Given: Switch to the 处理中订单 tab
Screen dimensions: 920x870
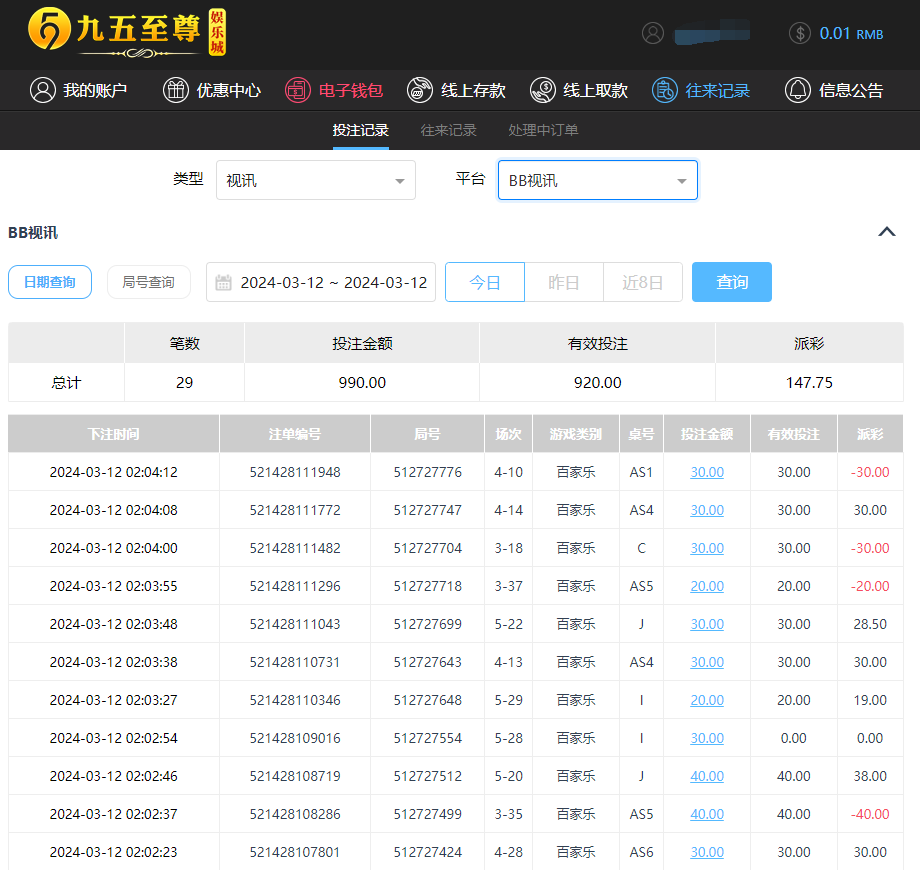Looking at the screenshot, I should 543,130.
